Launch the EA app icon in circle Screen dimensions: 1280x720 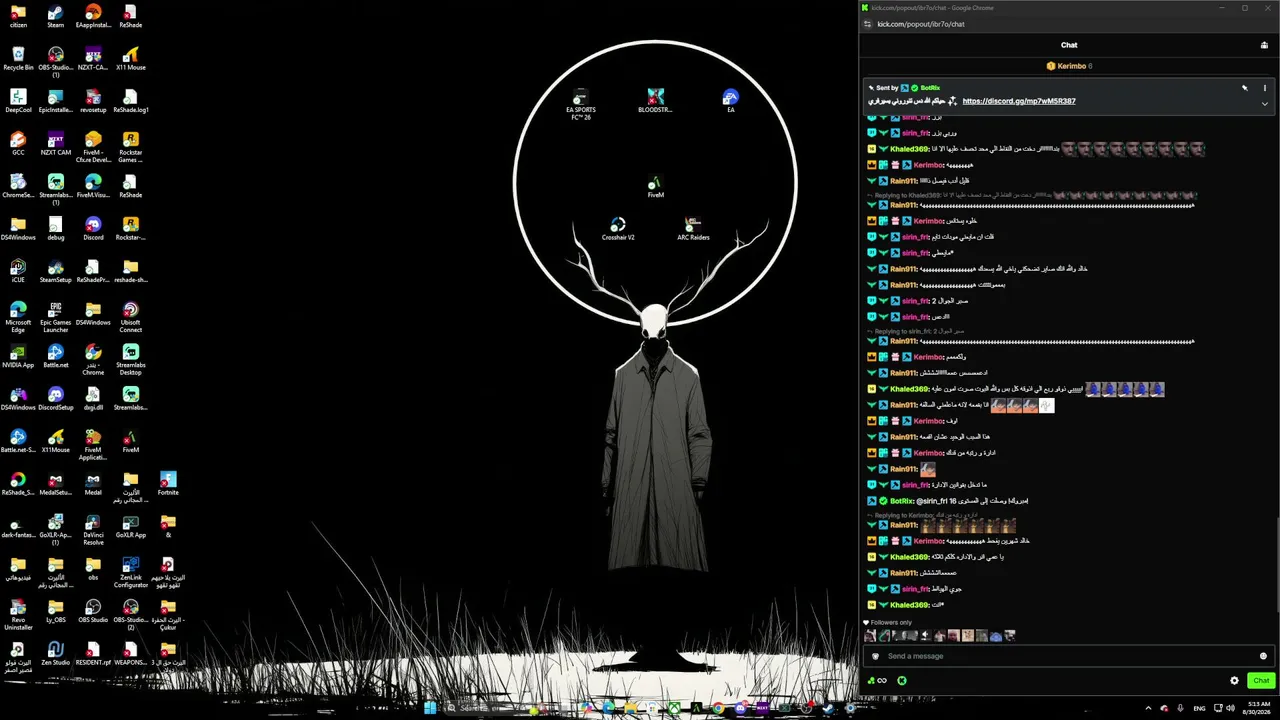731,101
